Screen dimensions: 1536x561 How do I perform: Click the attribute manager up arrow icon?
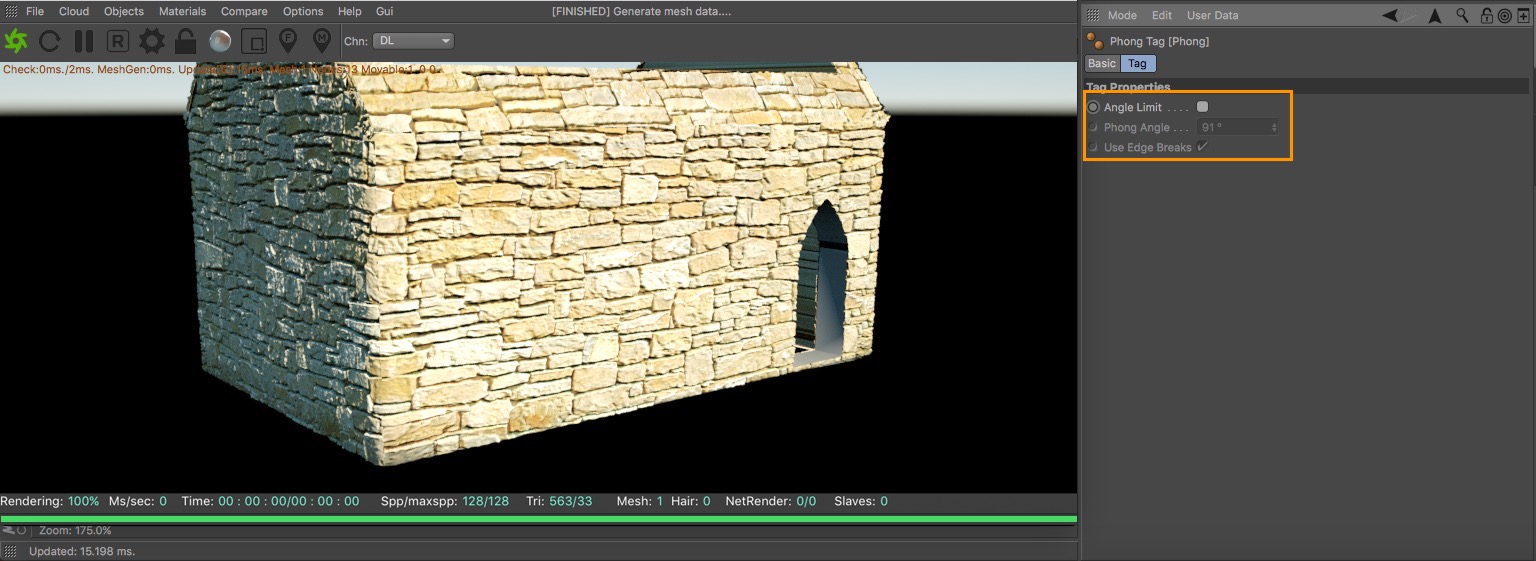1435,15
